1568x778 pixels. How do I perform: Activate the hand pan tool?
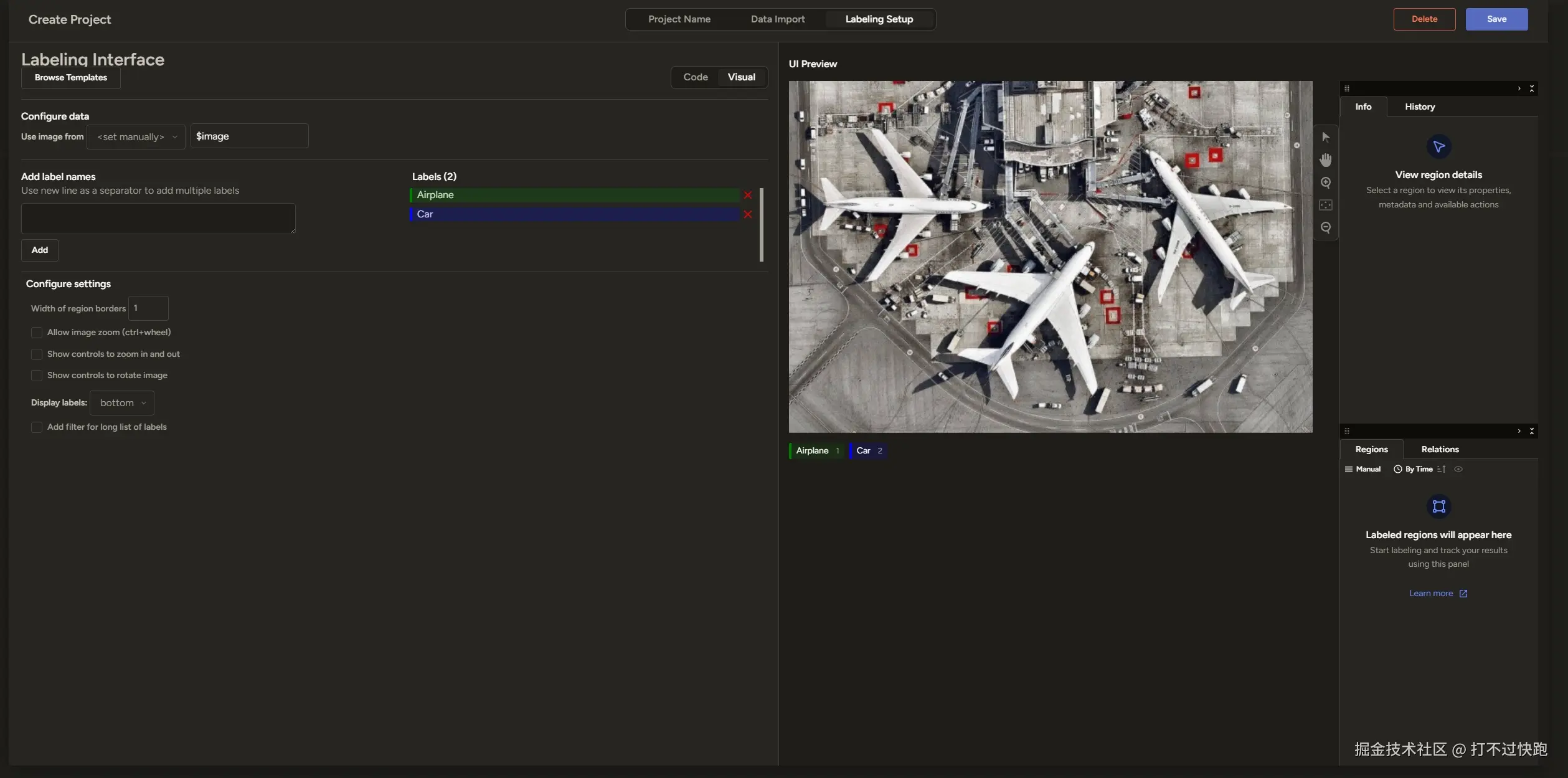(1325, 160)
